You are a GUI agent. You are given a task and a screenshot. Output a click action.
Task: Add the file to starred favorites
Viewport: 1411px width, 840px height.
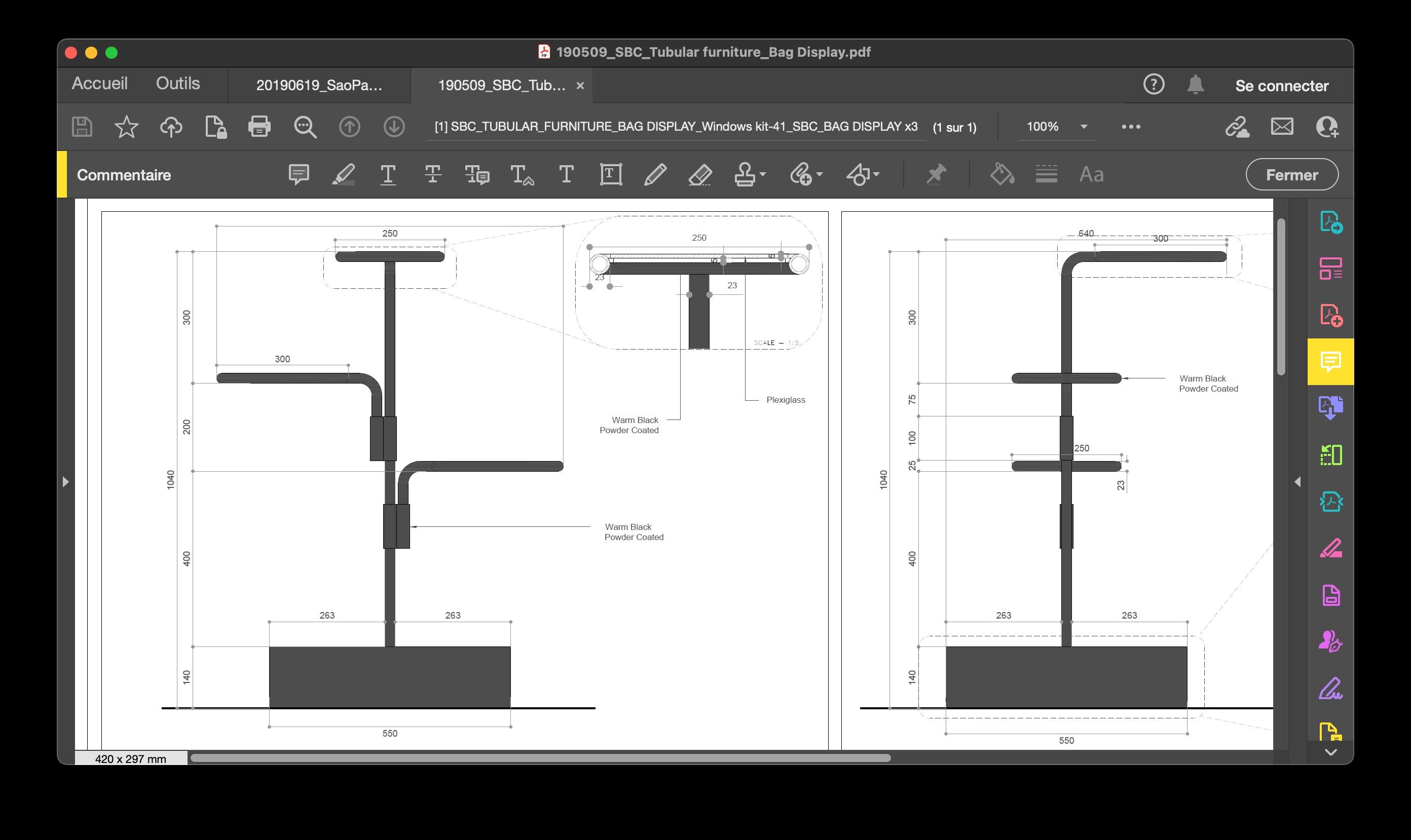point(126,126)
